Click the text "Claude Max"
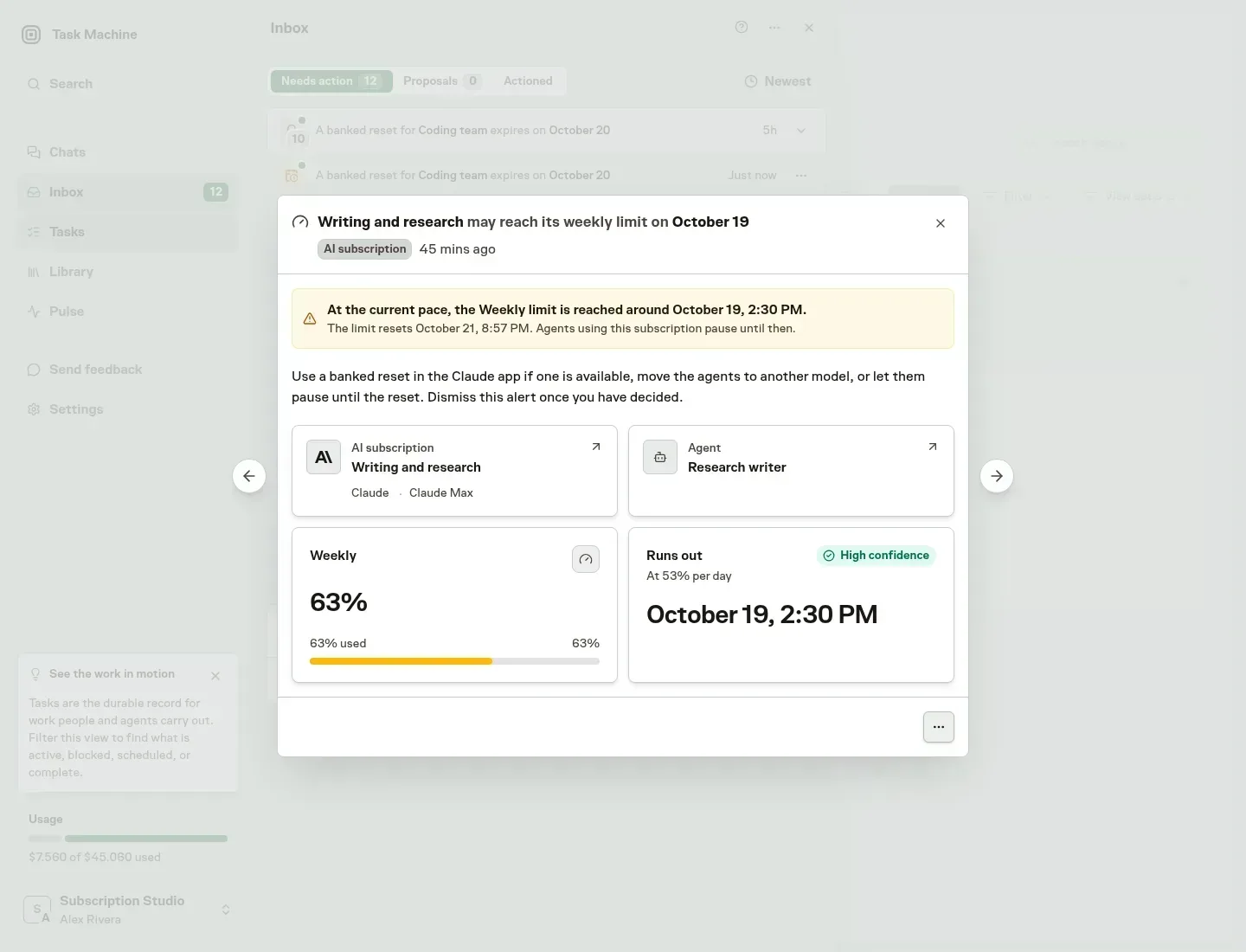1246x952 pixels. tap(441, 493)
